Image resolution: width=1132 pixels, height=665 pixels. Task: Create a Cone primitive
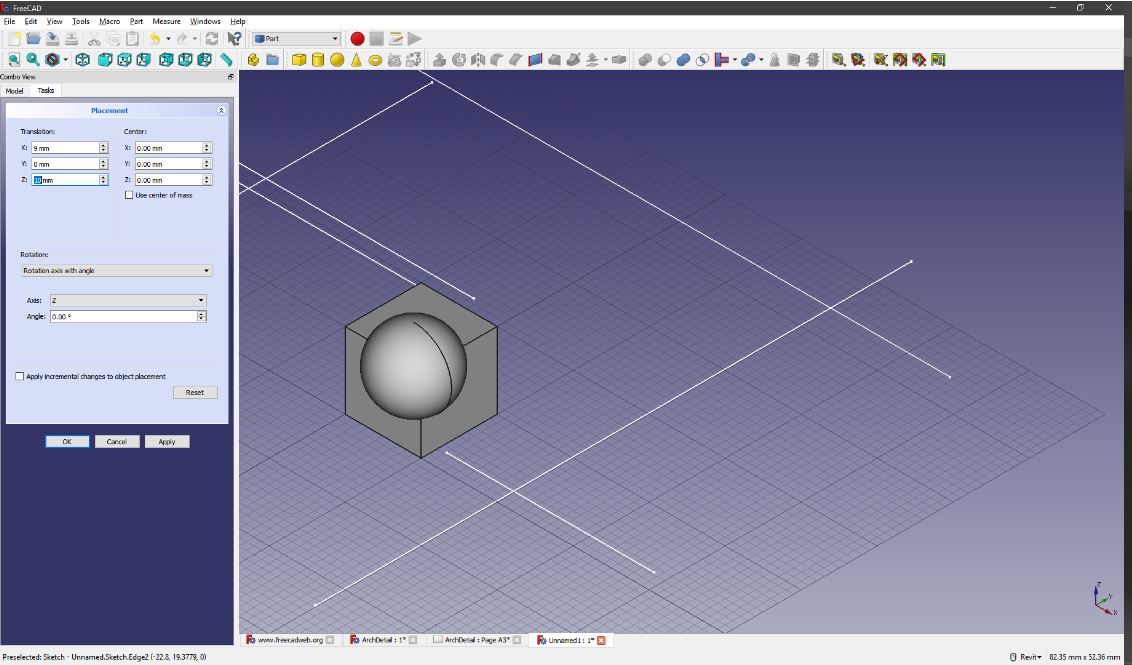(x=356, y=60)
